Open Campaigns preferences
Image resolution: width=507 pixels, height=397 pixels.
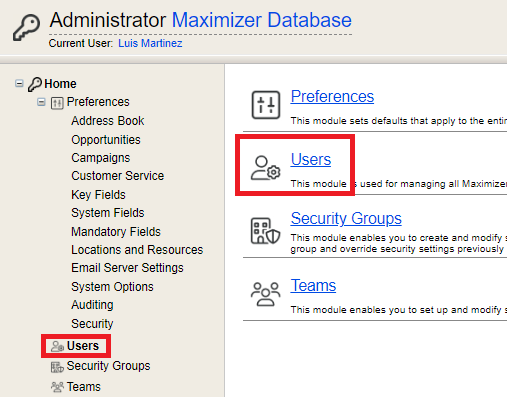(101, 158)
